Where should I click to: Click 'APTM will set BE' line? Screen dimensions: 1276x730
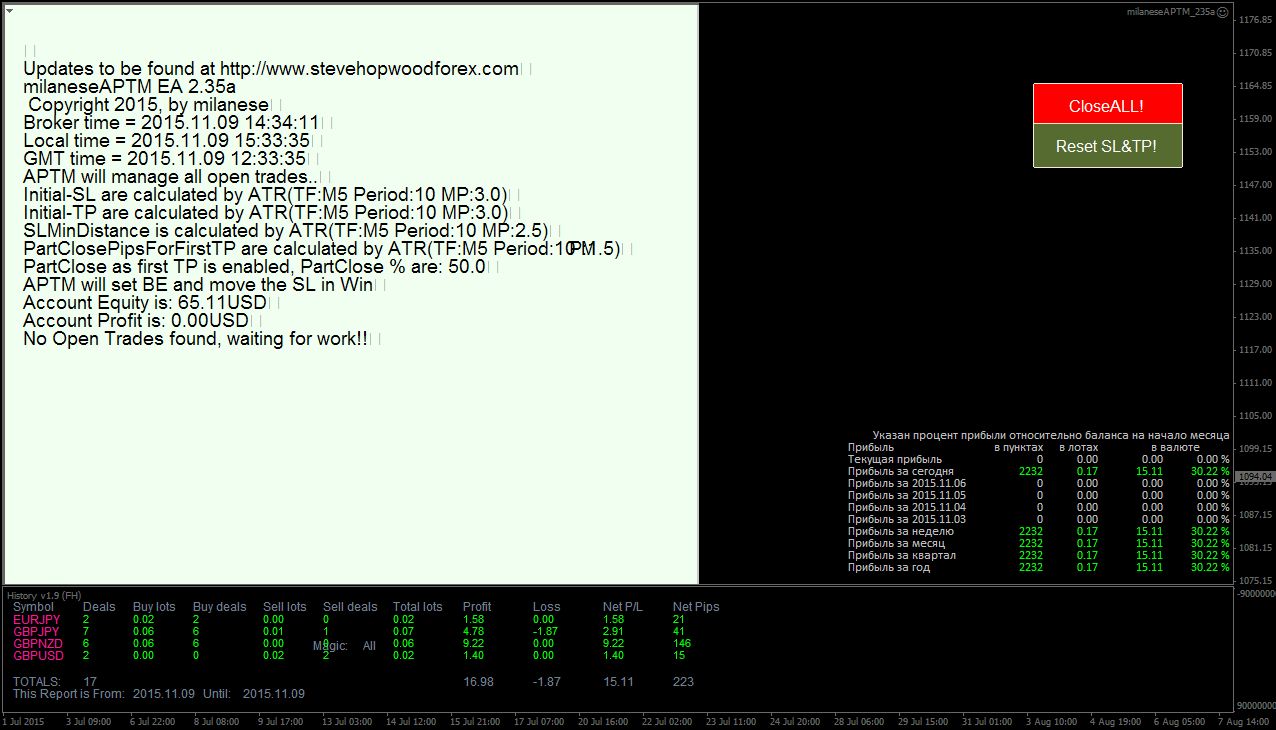[198, 285]
